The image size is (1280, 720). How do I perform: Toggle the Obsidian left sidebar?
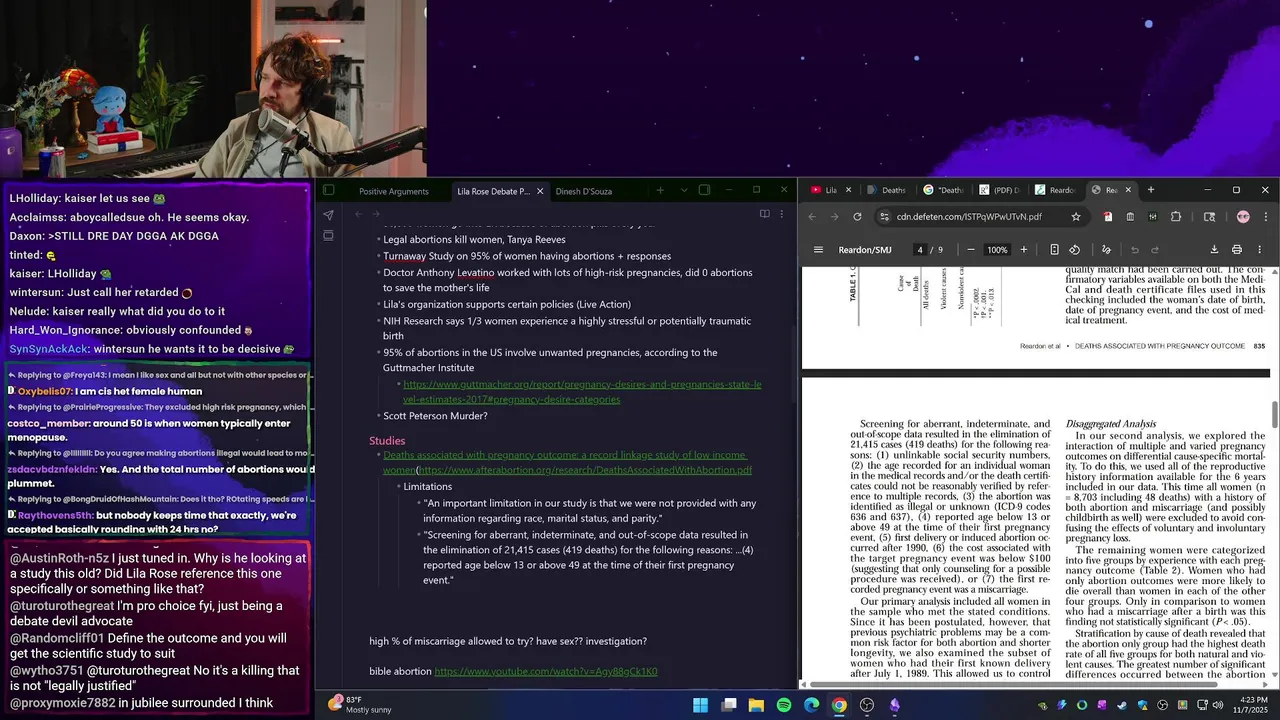click(328, 190)
